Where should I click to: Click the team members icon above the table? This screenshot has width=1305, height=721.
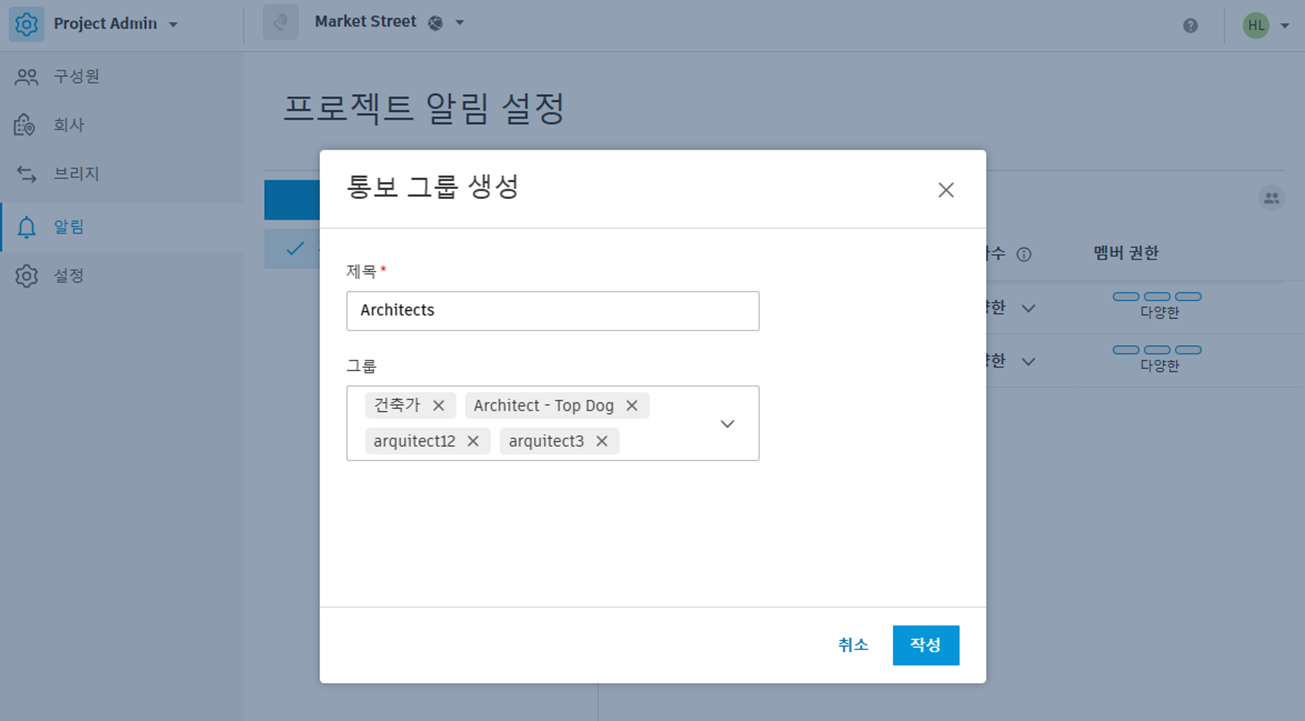pos(1271,198)
